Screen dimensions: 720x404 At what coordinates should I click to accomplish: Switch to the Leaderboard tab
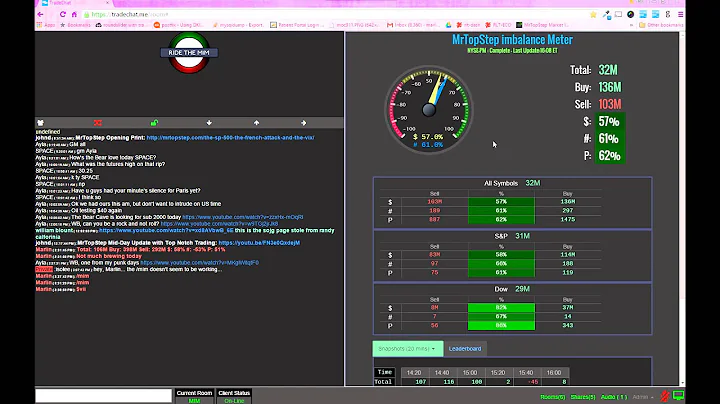pos(465,348)
